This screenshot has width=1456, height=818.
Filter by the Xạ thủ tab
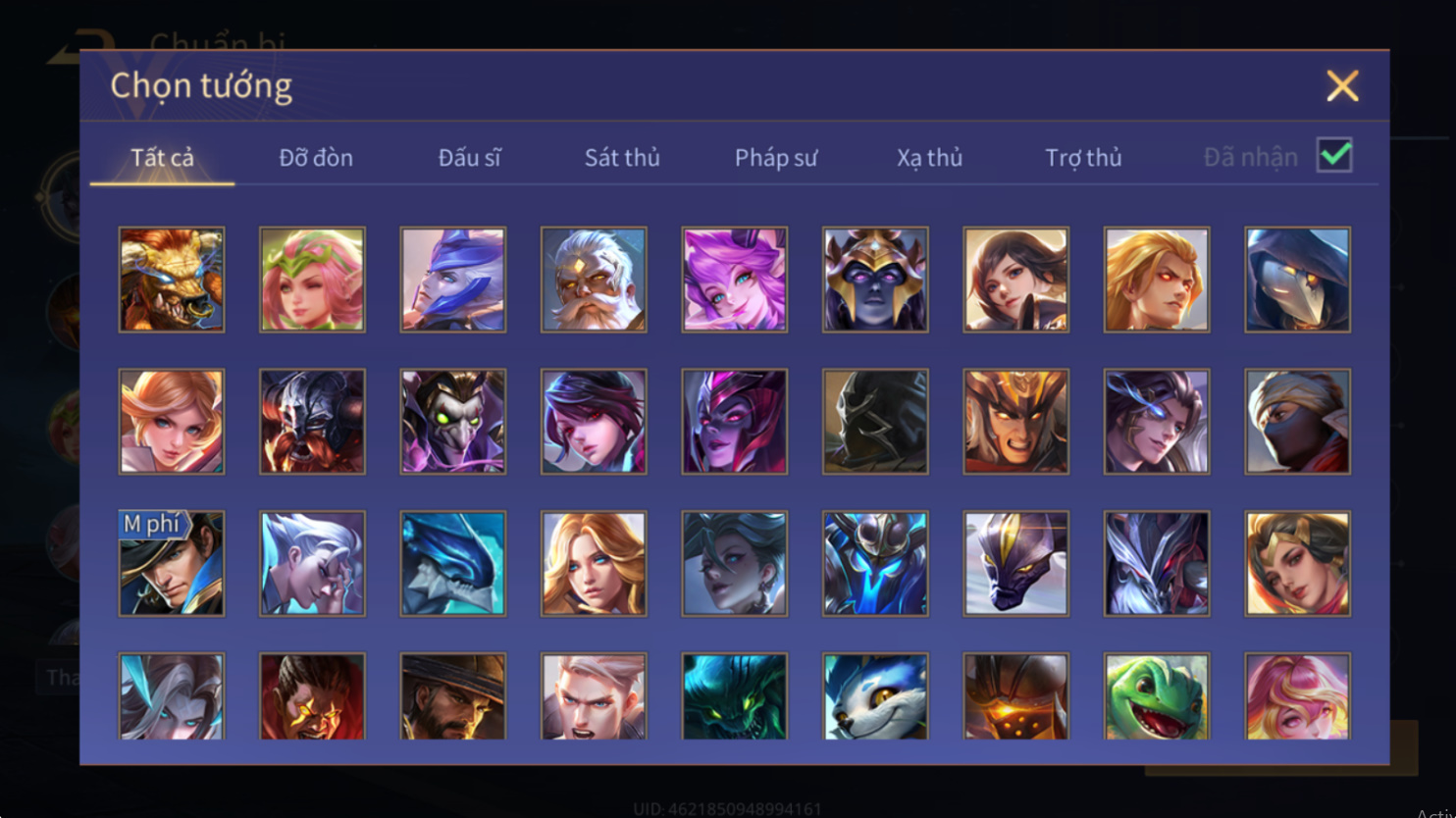929,157
